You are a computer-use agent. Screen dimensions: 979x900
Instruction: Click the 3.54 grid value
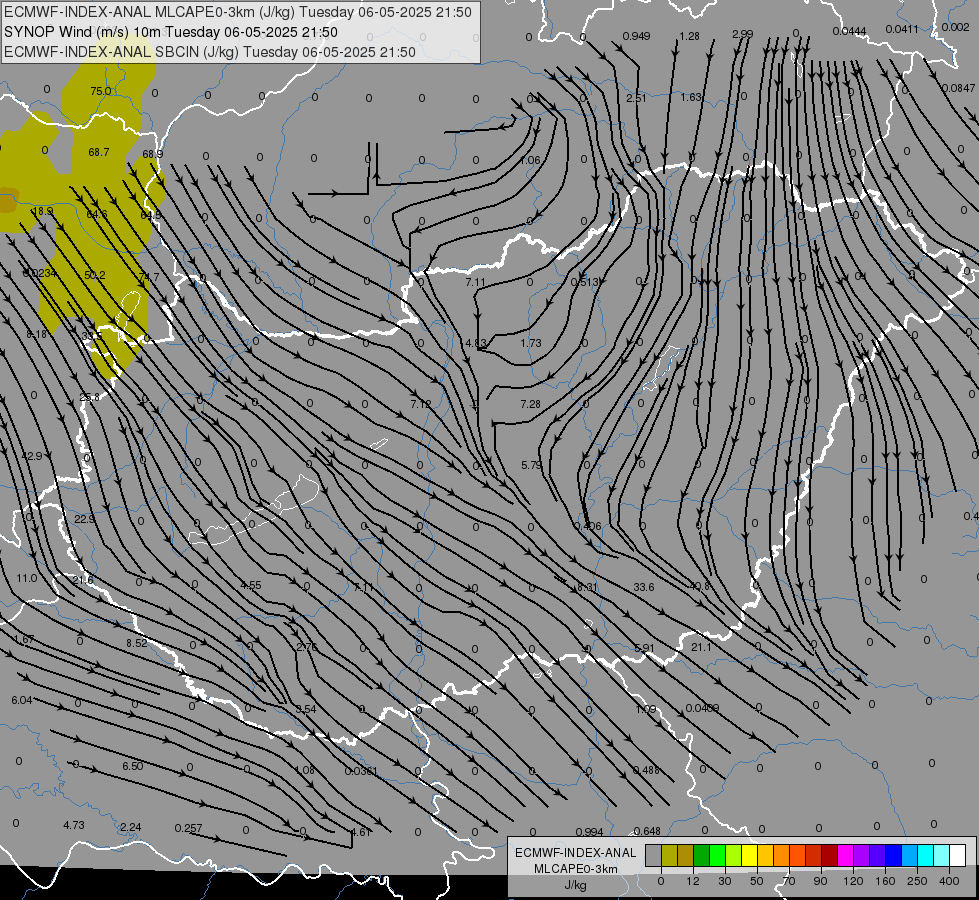[306, 709]
